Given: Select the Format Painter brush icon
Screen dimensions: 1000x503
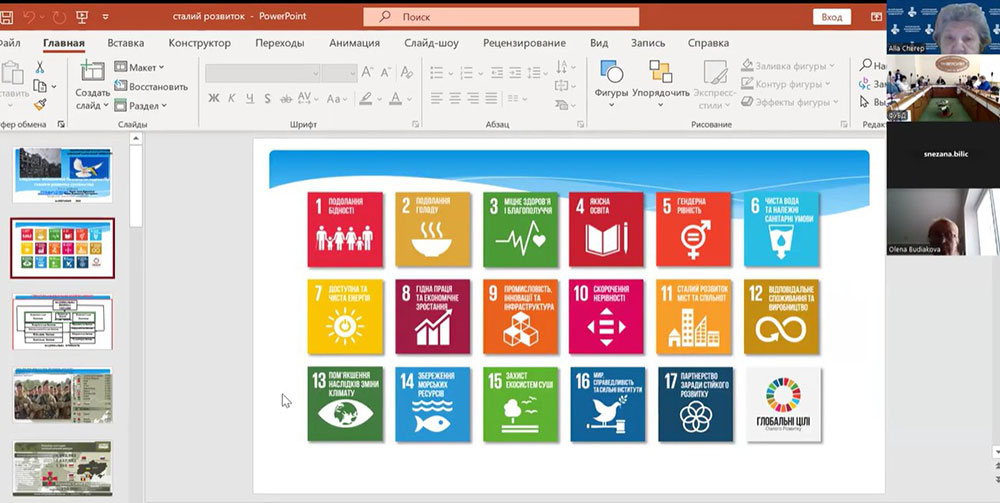Looking at the screenshot, I should pyautogui.click(x=40, y=104).
